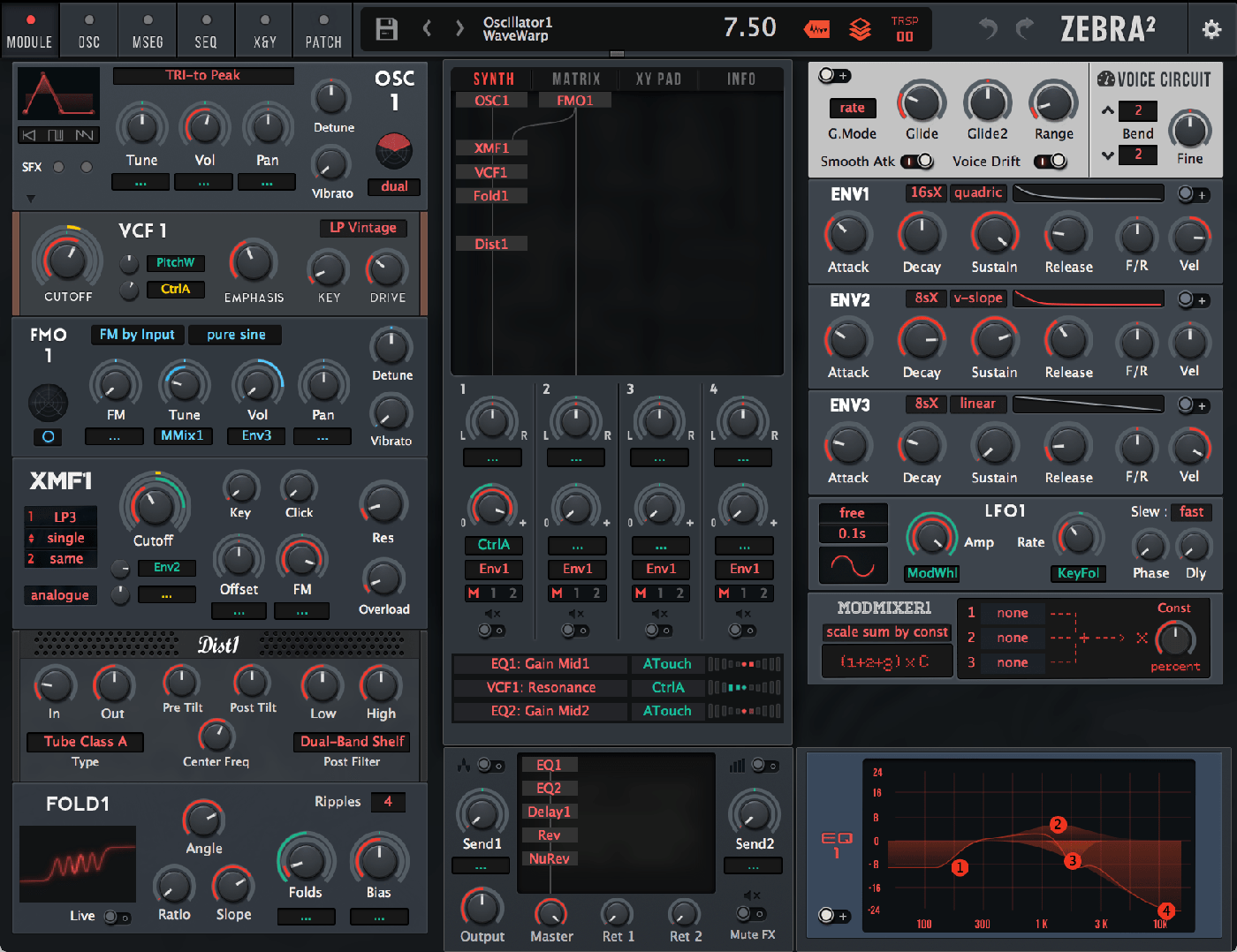Click the Master volume knob
The image size is (1237, 952).
(x=550, y=912)
